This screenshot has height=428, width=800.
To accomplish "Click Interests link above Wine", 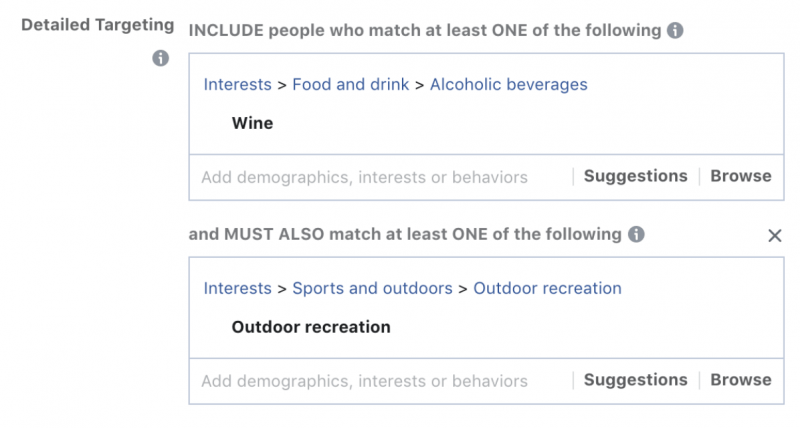I will (237, 84).
